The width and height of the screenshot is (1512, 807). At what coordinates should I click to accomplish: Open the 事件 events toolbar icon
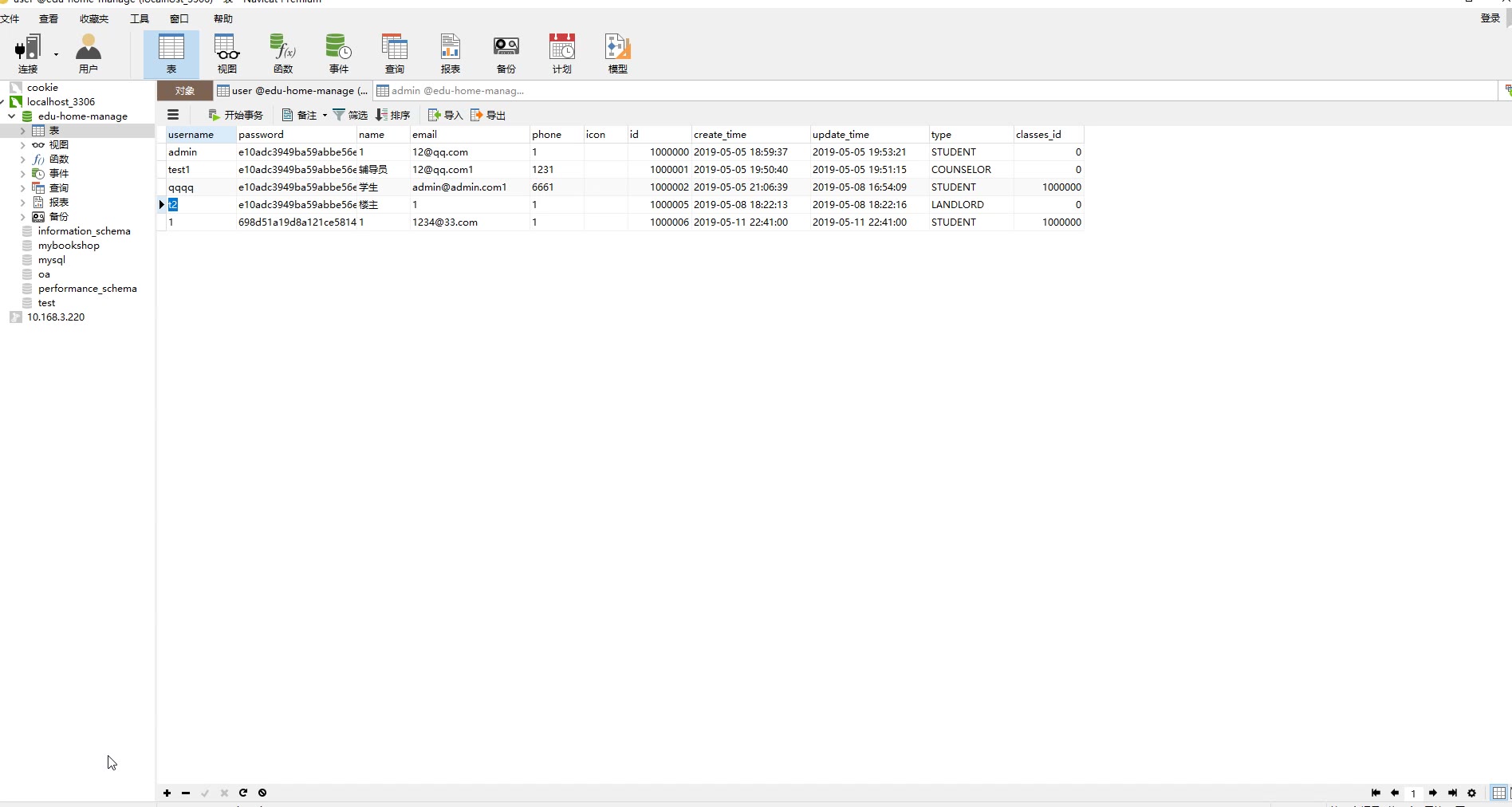click(339, 54)
